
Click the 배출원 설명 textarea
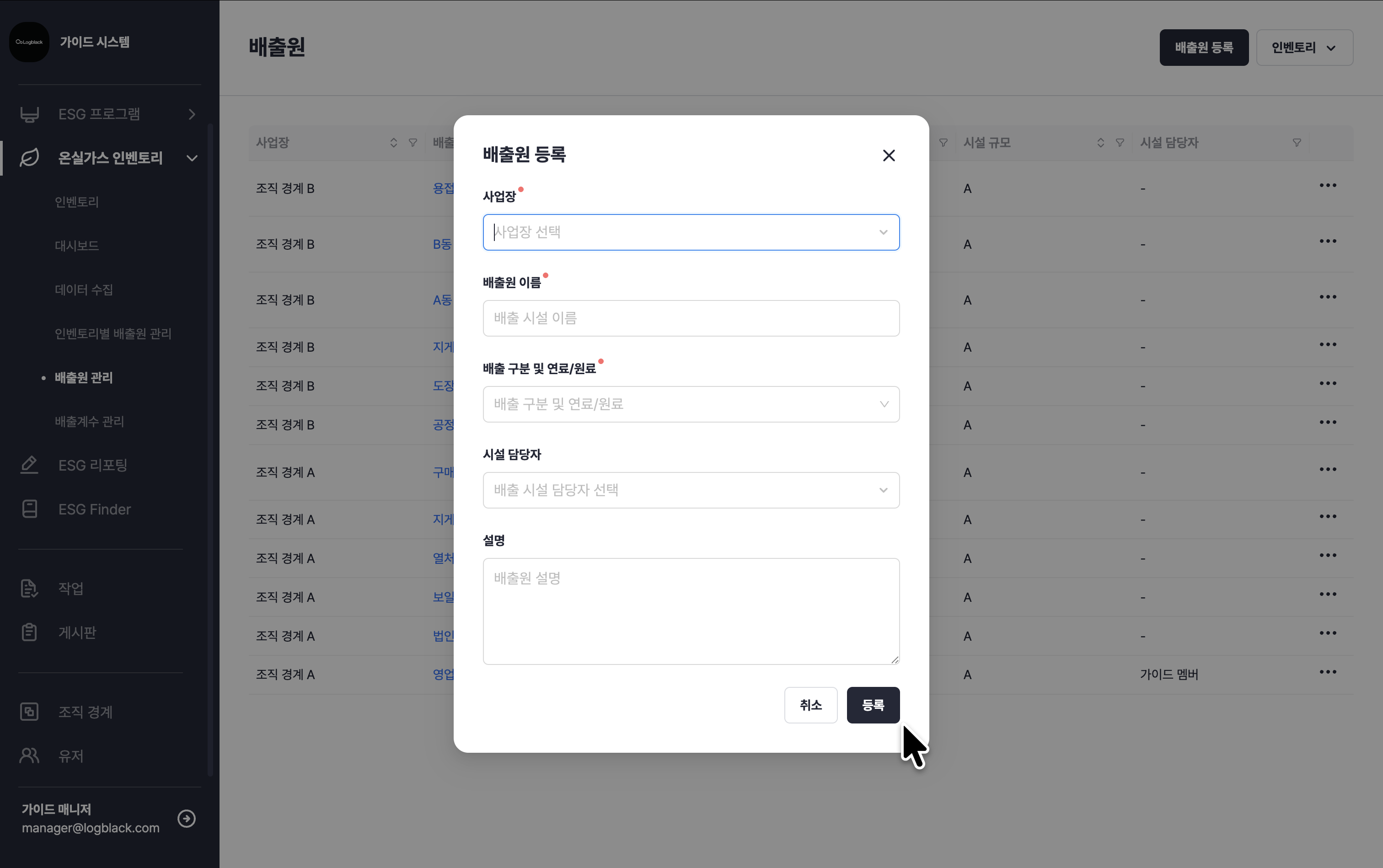tap(691, 611)
